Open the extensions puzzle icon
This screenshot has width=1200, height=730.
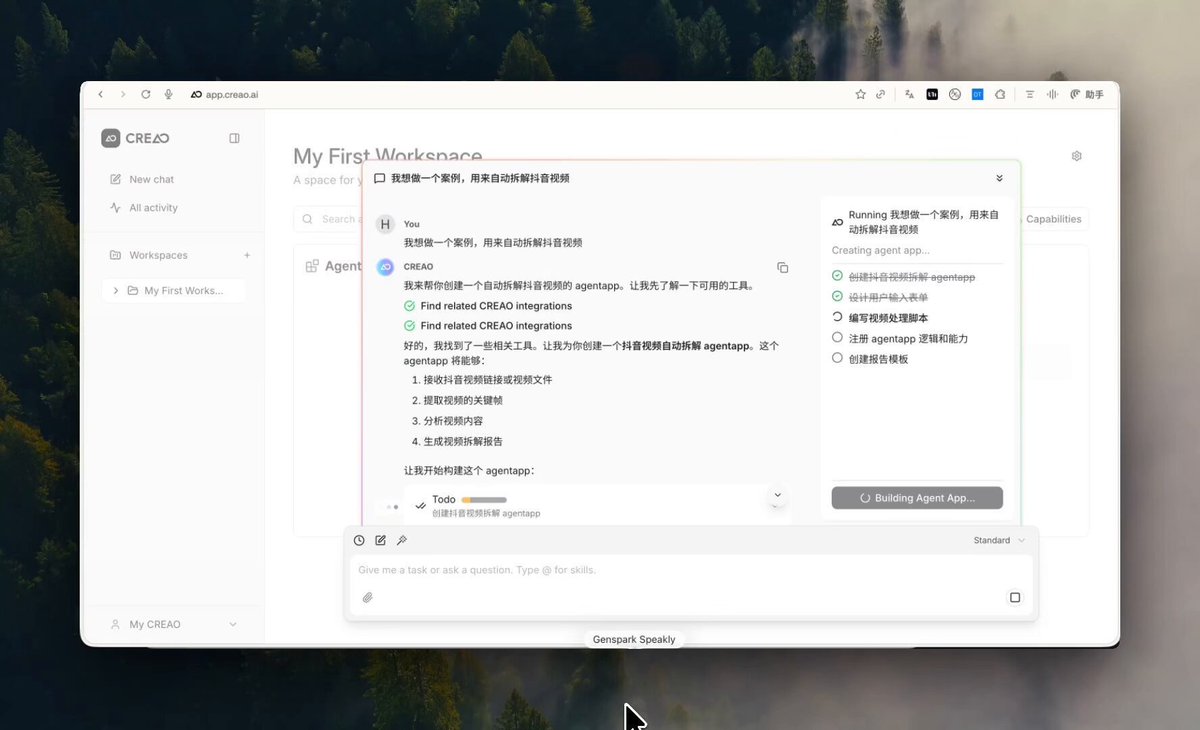(x=1001, y=94)
